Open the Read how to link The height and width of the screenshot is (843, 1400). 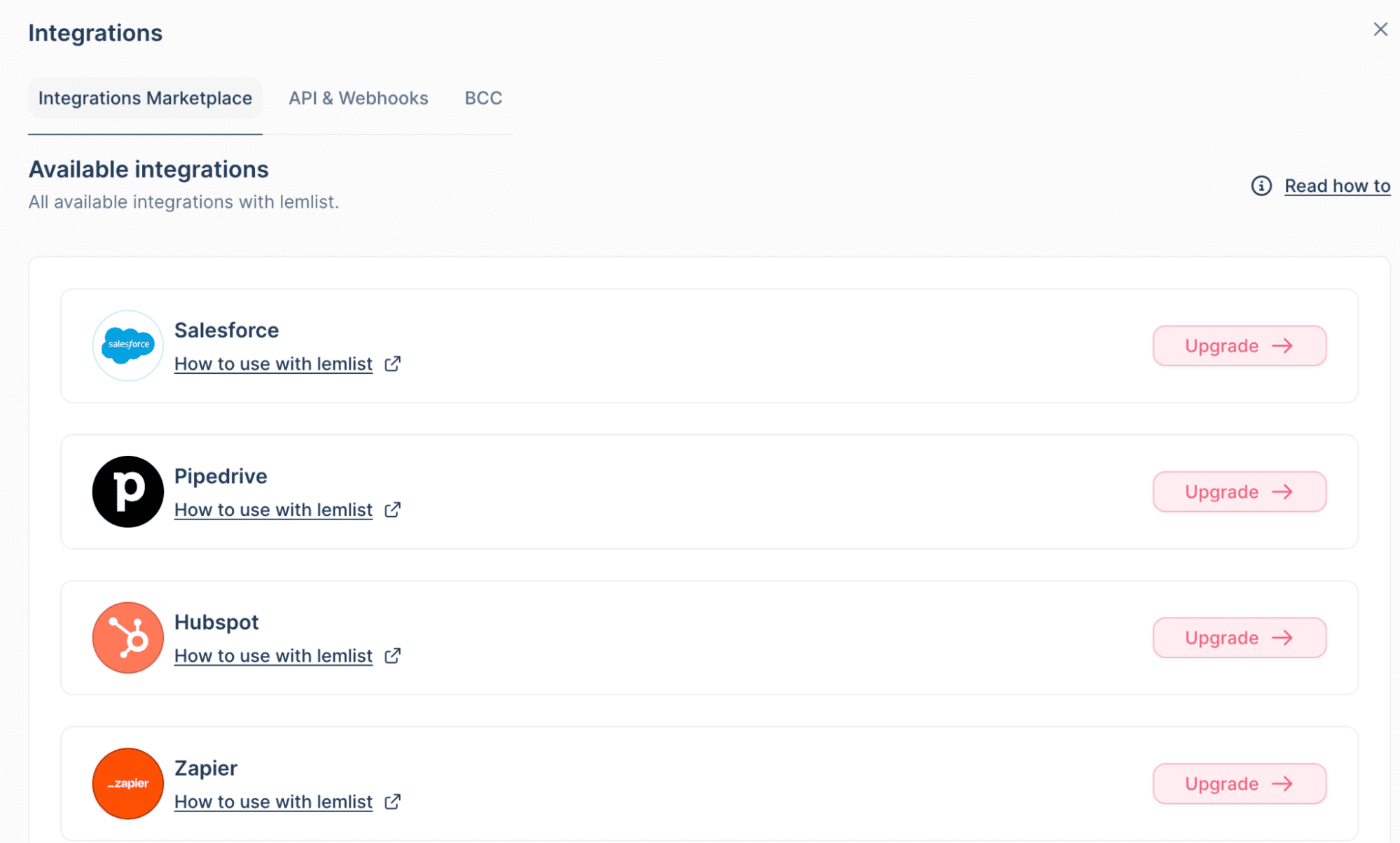click(x=1337, y=186)
